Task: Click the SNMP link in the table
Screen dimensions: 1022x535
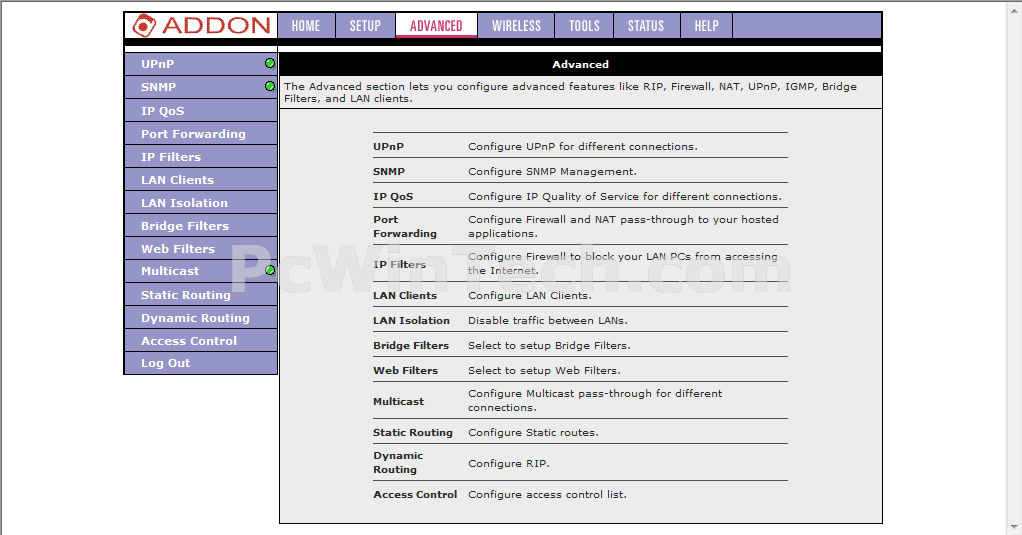Action: pyautogui.click(x=389, y=171)
